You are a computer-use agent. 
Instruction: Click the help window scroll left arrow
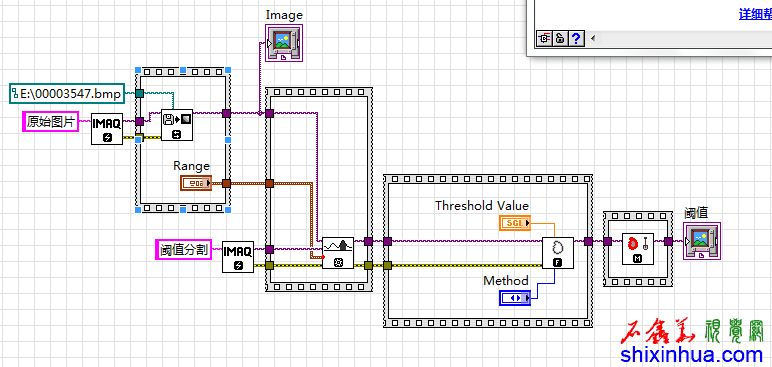pos(593,38)
